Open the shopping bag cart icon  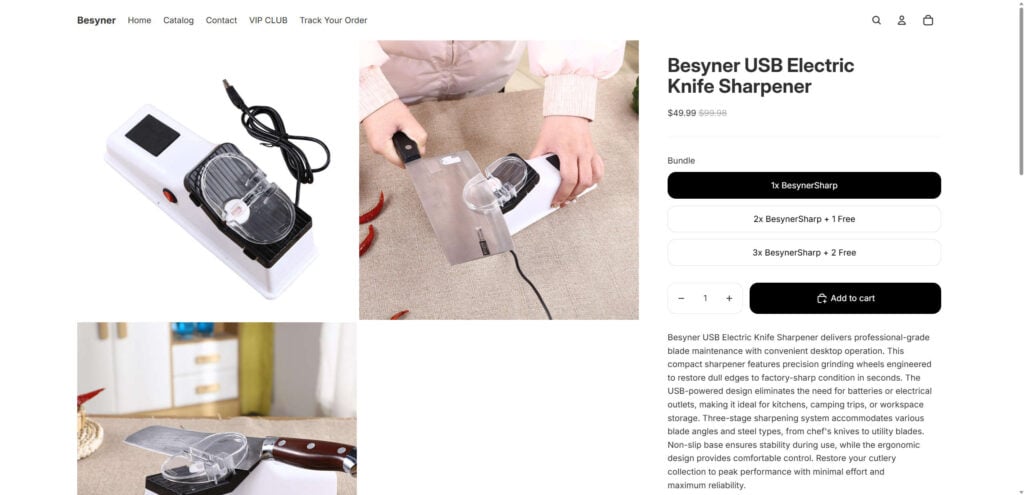tap(928, 20)
